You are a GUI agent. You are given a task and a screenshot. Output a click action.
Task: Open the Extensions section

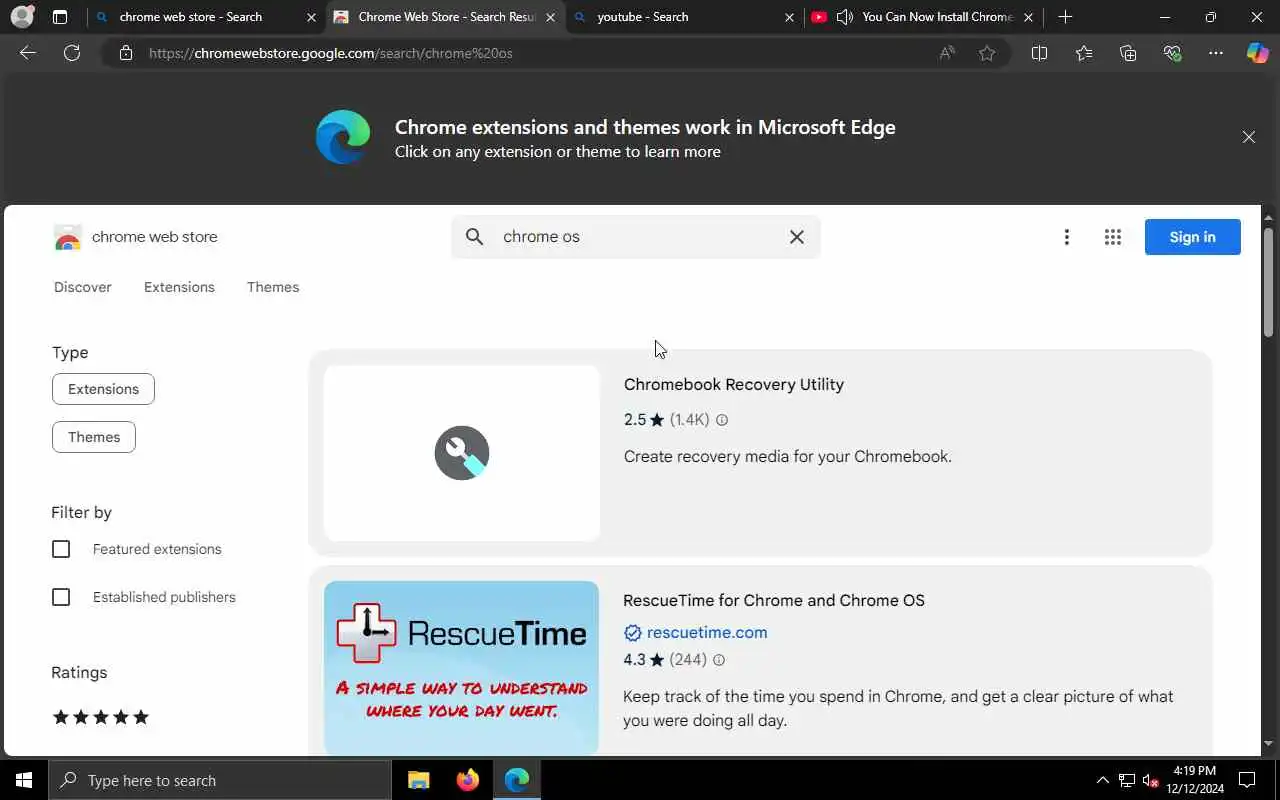[179, 287]
